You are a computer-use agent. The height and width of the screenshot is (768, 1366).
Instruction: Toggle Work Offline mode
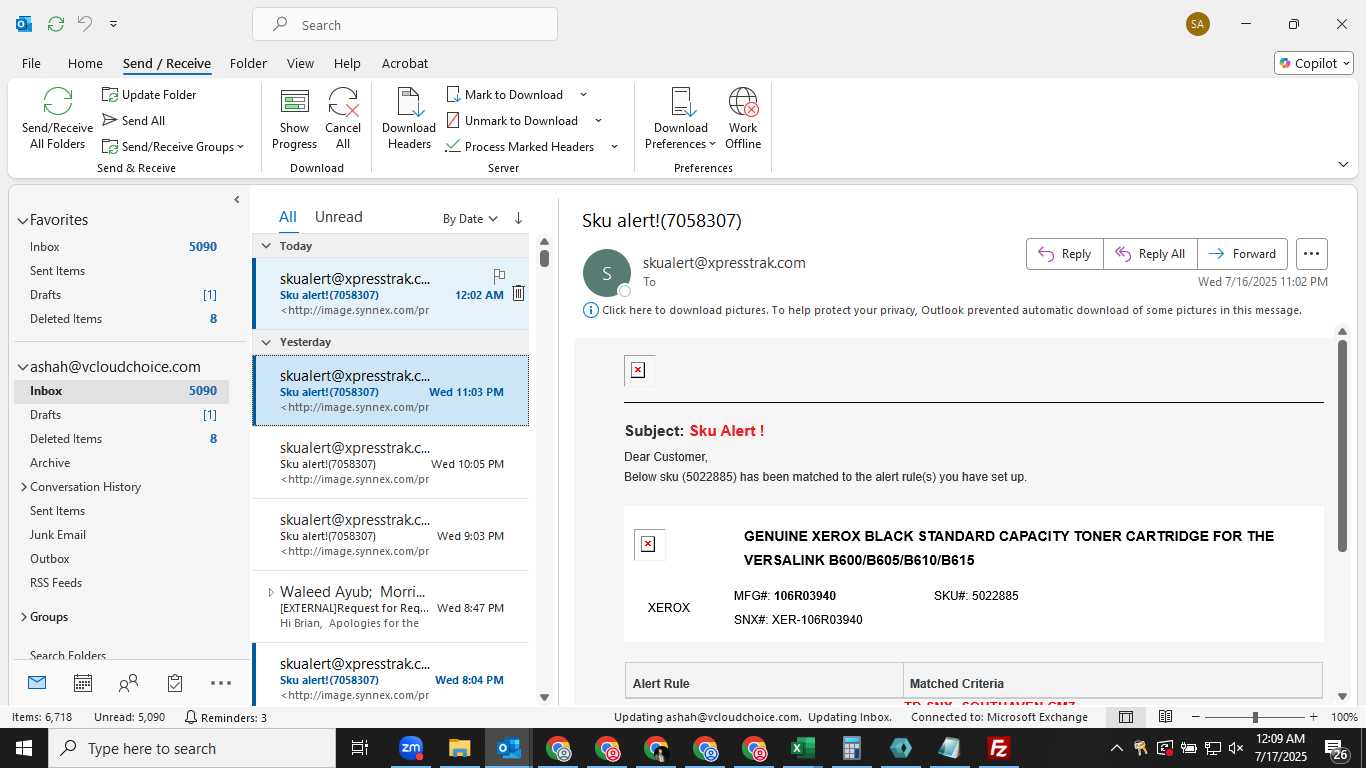click(x=743, y=119)
